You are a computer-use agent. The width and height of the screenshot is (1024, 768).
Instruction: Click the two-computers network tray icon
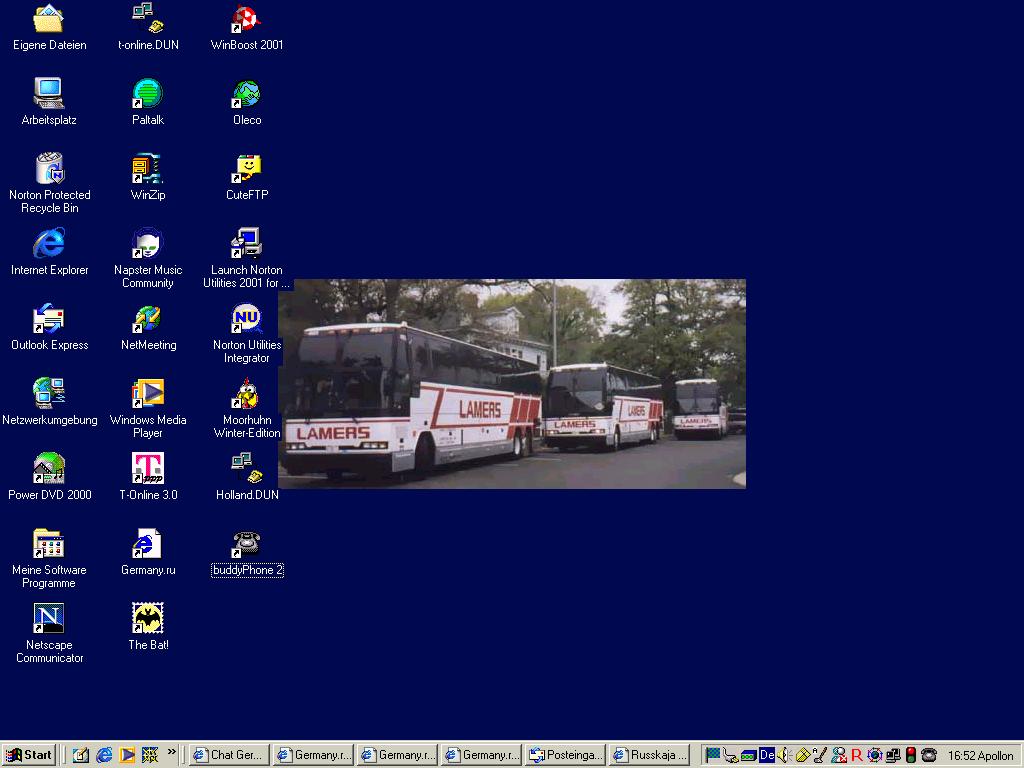pos(893,755)
